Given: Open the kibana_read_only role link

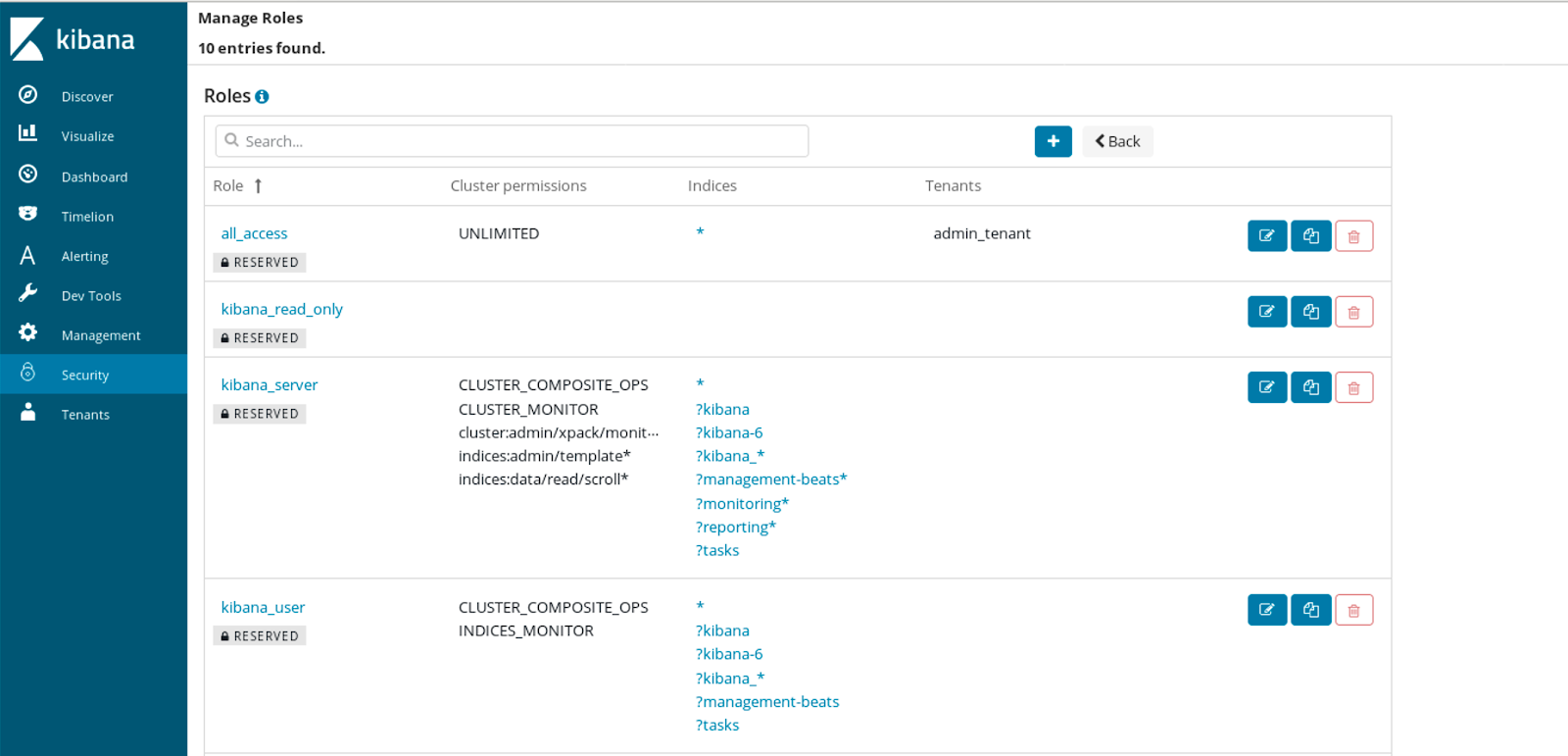Looking at the screenshot, I should pyautogui.click(x=281, y=309).
